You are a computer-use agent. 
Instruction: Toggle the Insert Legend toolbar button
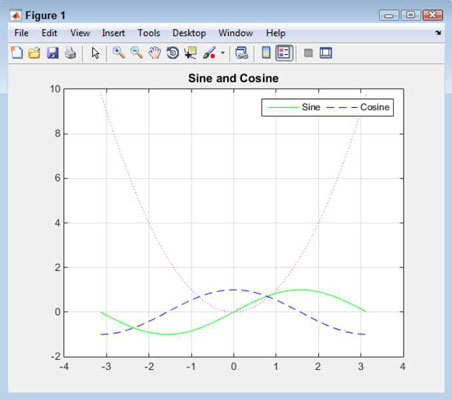coord(284,53)
